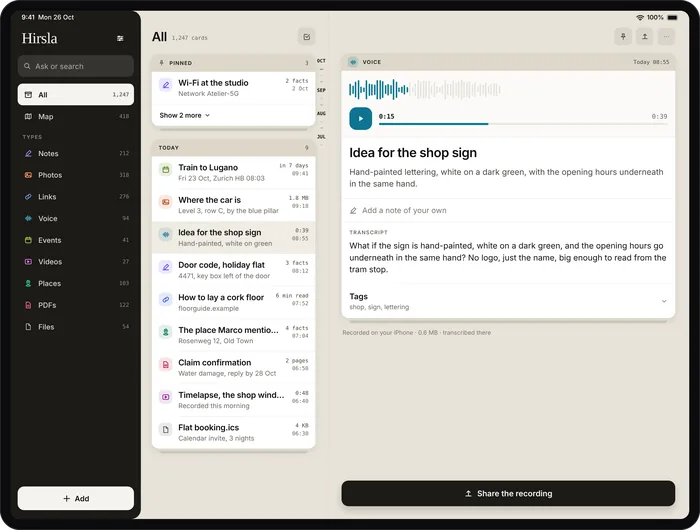Screen dimensions: 700x530
Task: Open Flat booking.ics file card
Action: coord(233,433)
